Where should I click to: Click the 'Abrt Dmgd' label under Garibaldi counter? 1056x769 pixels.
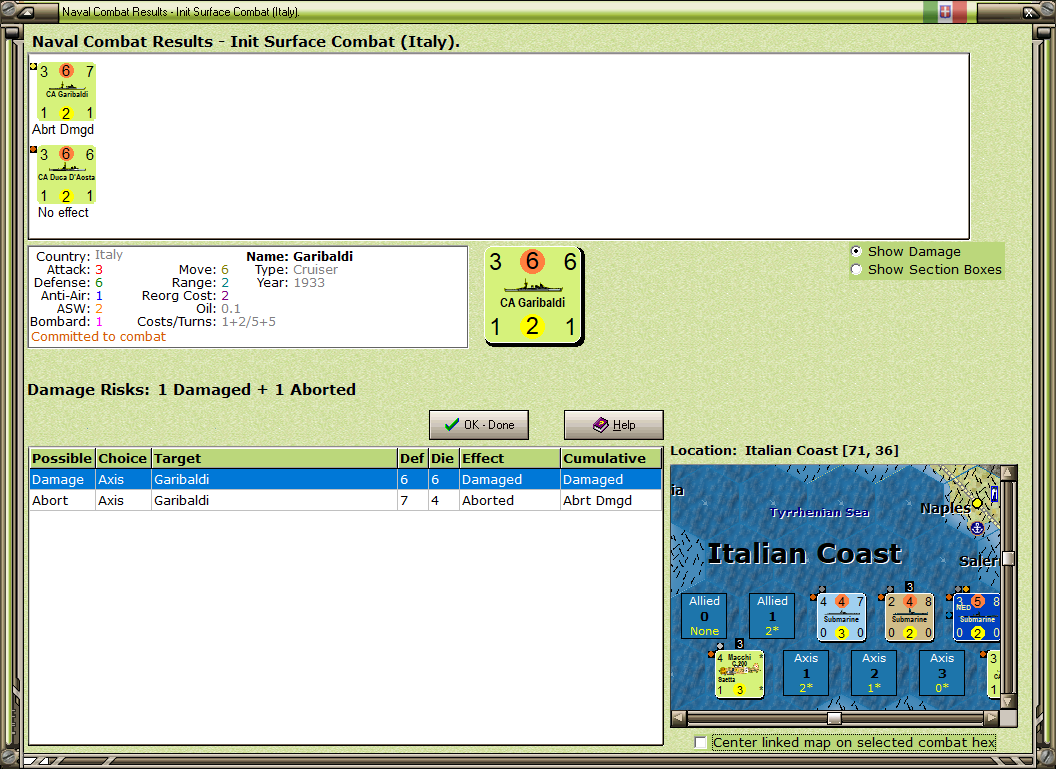(x=63, y=129)
